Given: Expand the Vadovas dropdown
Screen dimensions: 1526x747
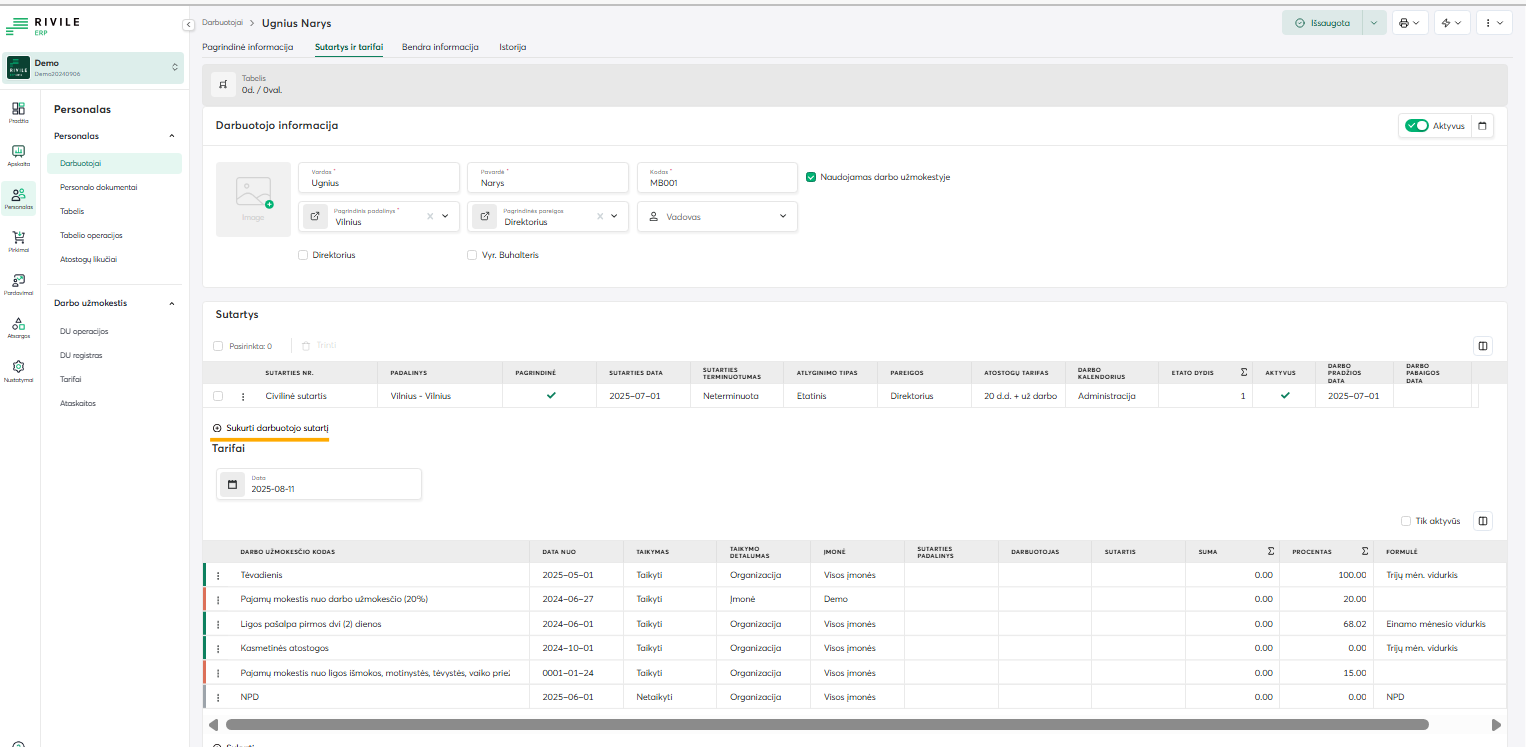Looking at the screenshot, I should click(x=717, y=216).
